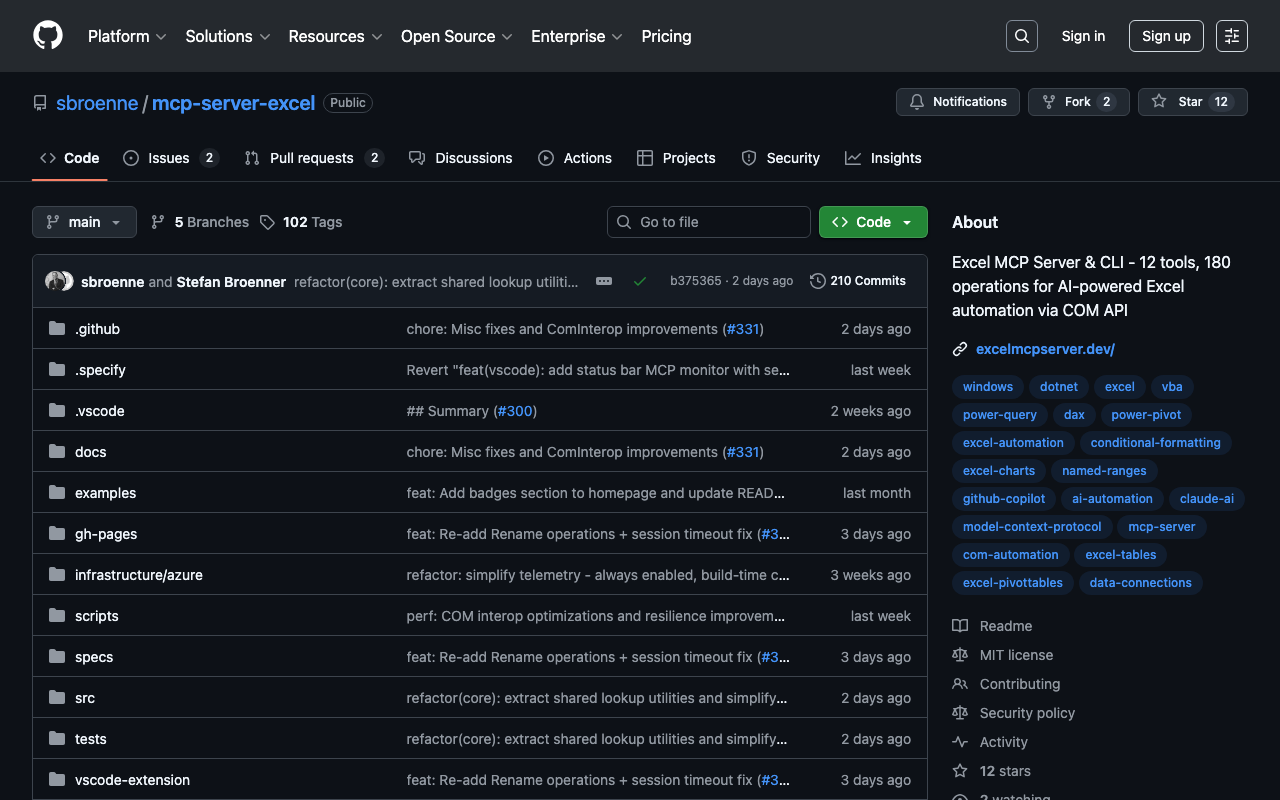Open the 210 Commits history link
1280x800 pixels.
[x=858, y=281]
